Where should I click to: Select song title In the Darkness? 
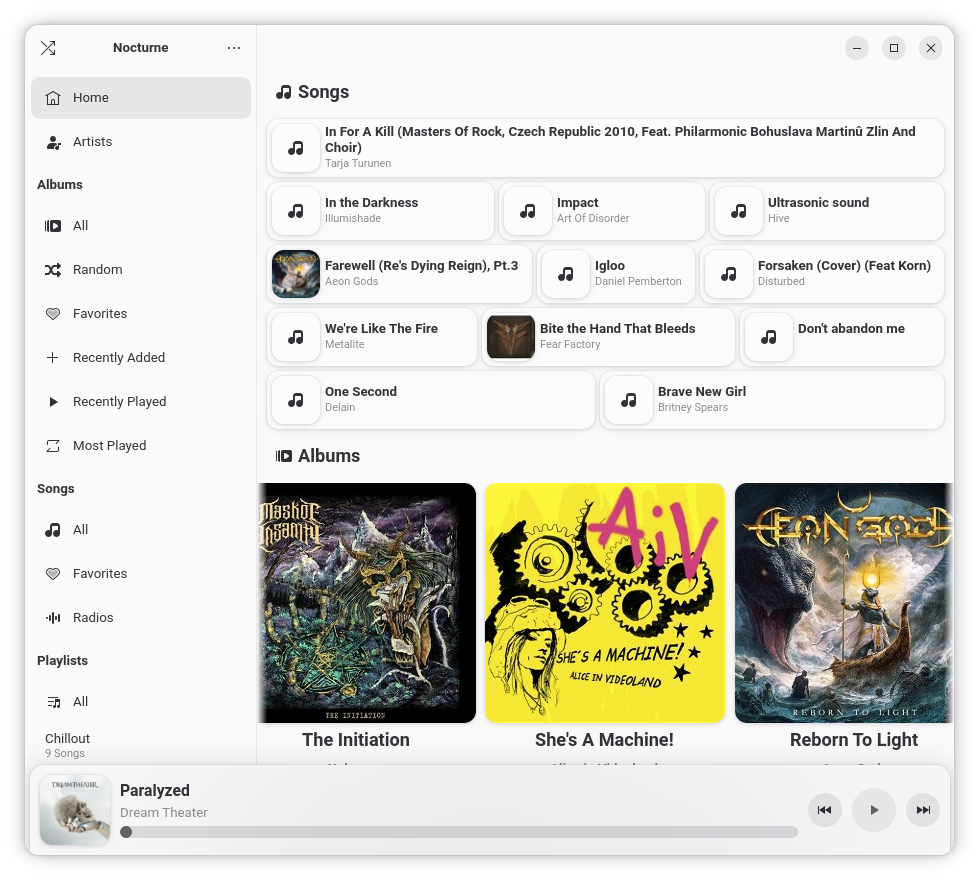(371, 202)
